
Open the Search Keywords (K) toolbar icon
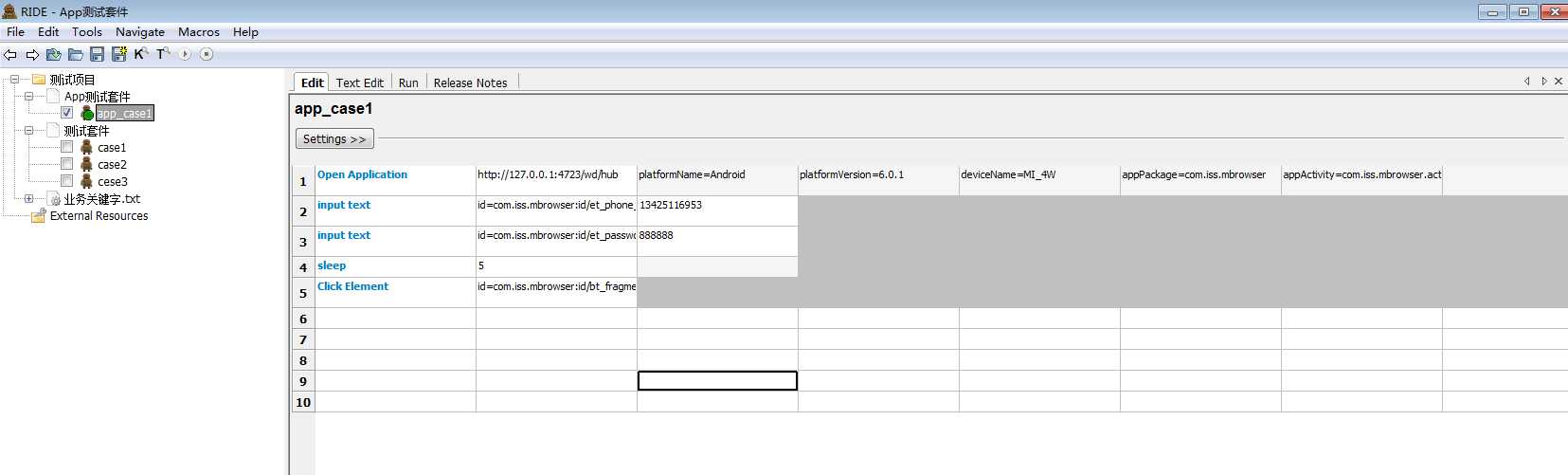click(141, 54)
